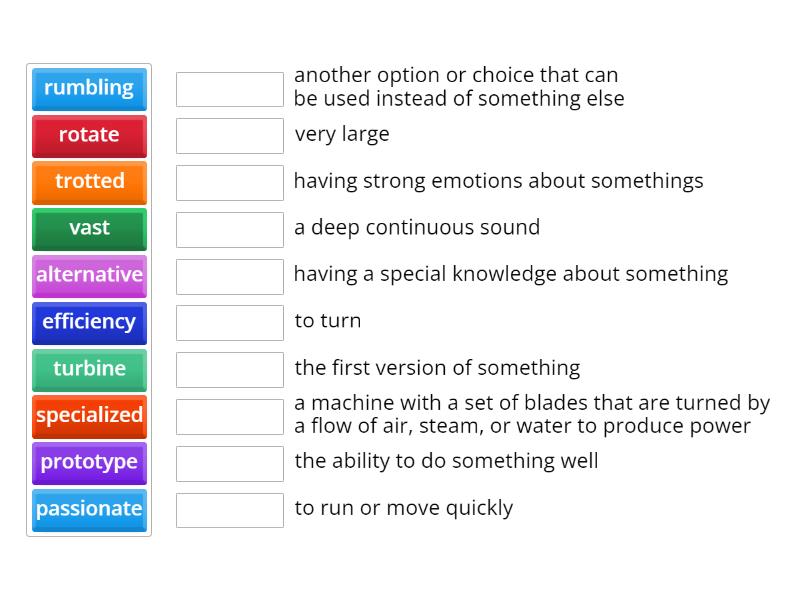Choose the orange 'trotted' tile
Image resolution: width=800 pixels, height=600 pixels.
click(89, 183)
